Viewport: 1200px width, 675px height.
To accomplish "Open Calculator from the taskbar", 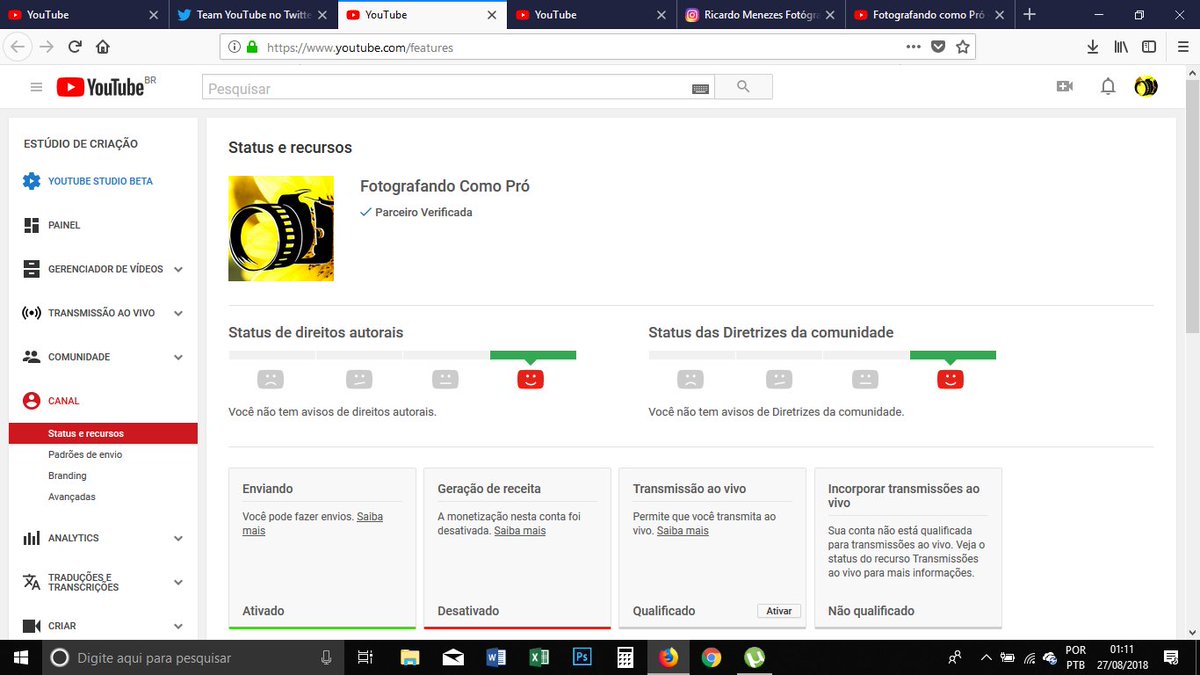I will click(x=625, y=657).
